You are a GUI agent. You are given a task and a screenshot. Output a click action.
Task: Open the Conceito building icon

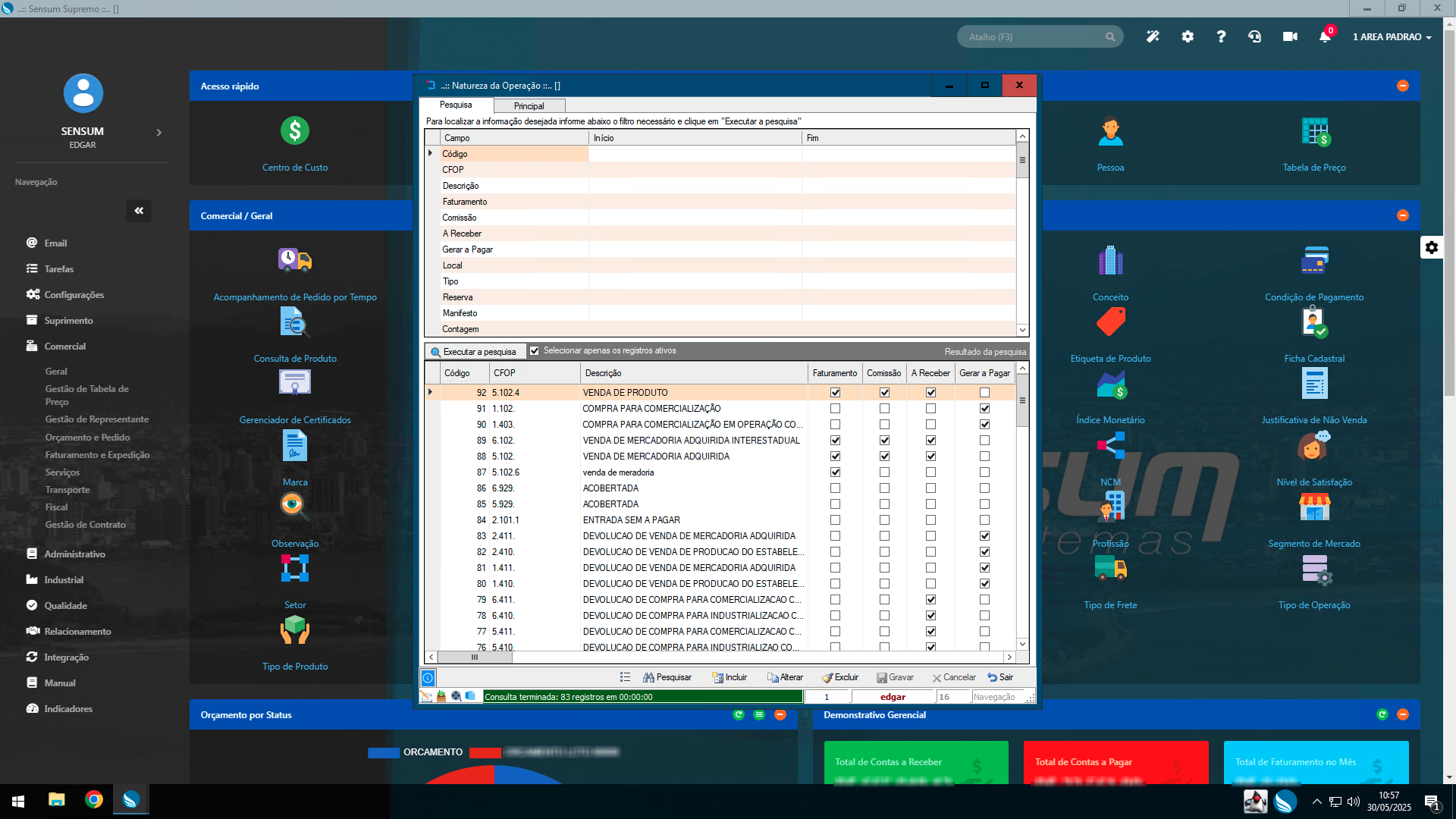[1110, 260]
